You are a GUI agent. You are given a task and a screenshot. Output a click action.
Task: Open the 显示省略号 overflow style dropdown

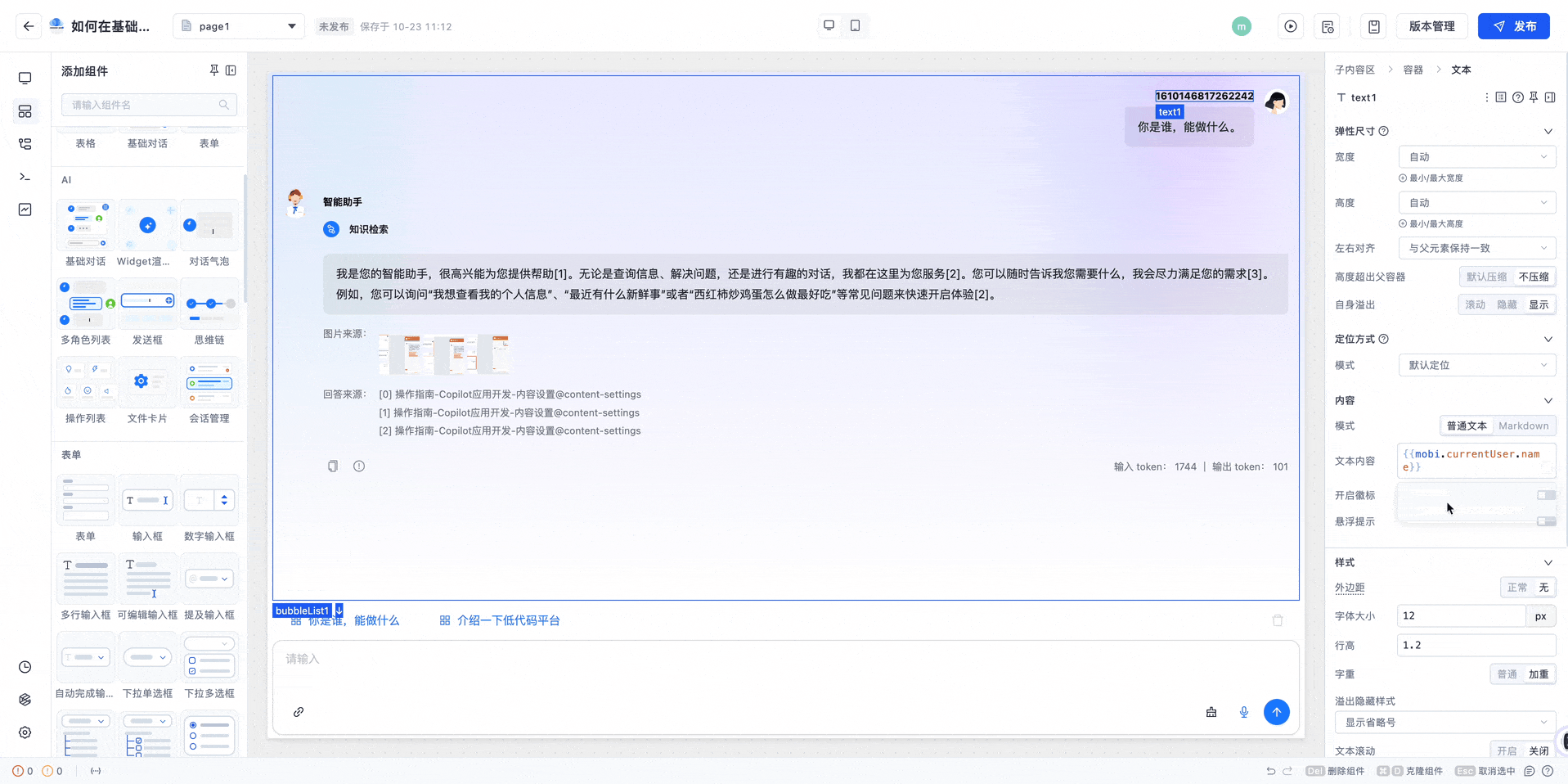(x=1444, y=722)
